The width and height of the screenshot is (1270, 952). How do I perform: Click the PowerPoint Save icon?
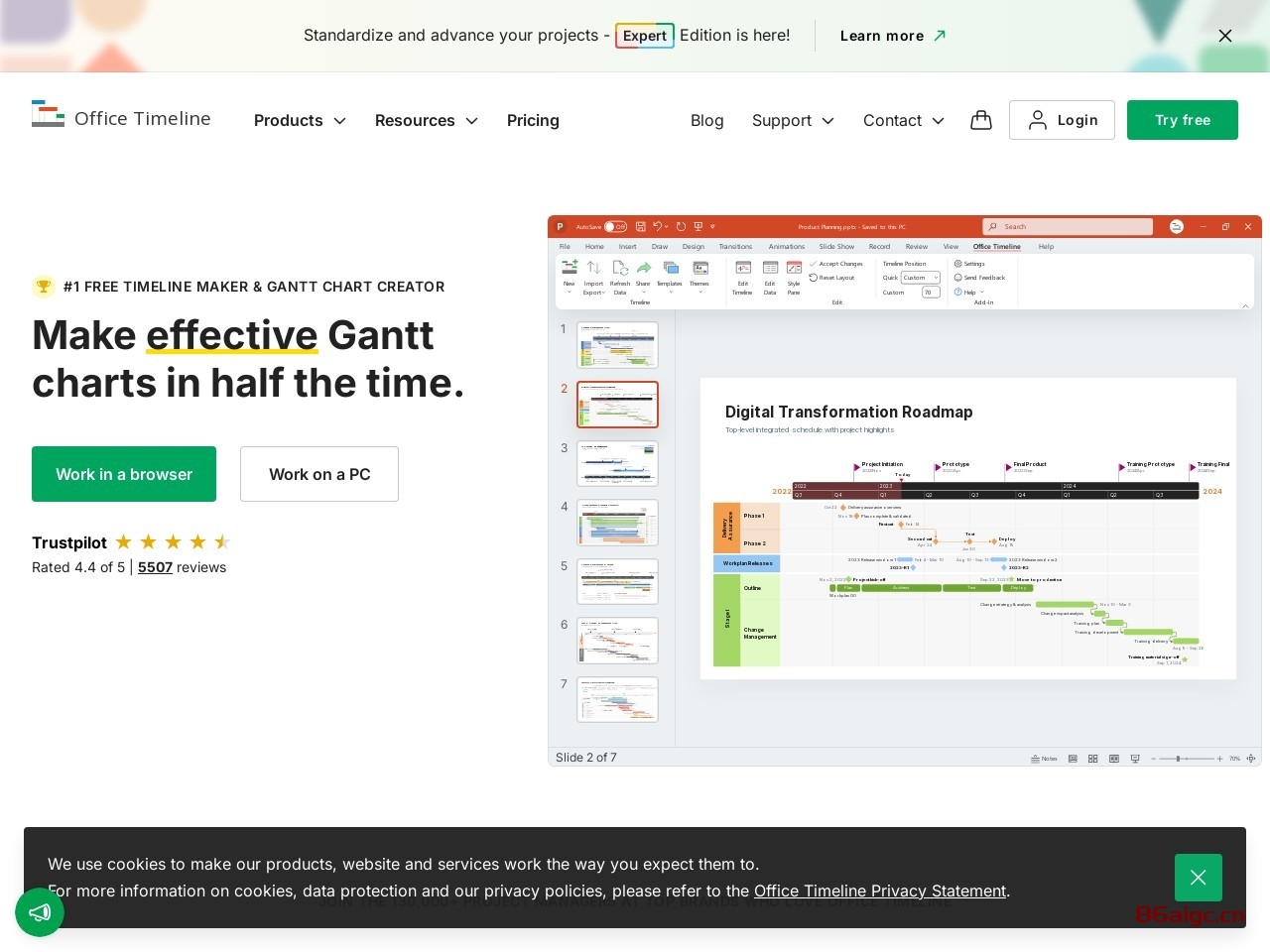(641, 227)
